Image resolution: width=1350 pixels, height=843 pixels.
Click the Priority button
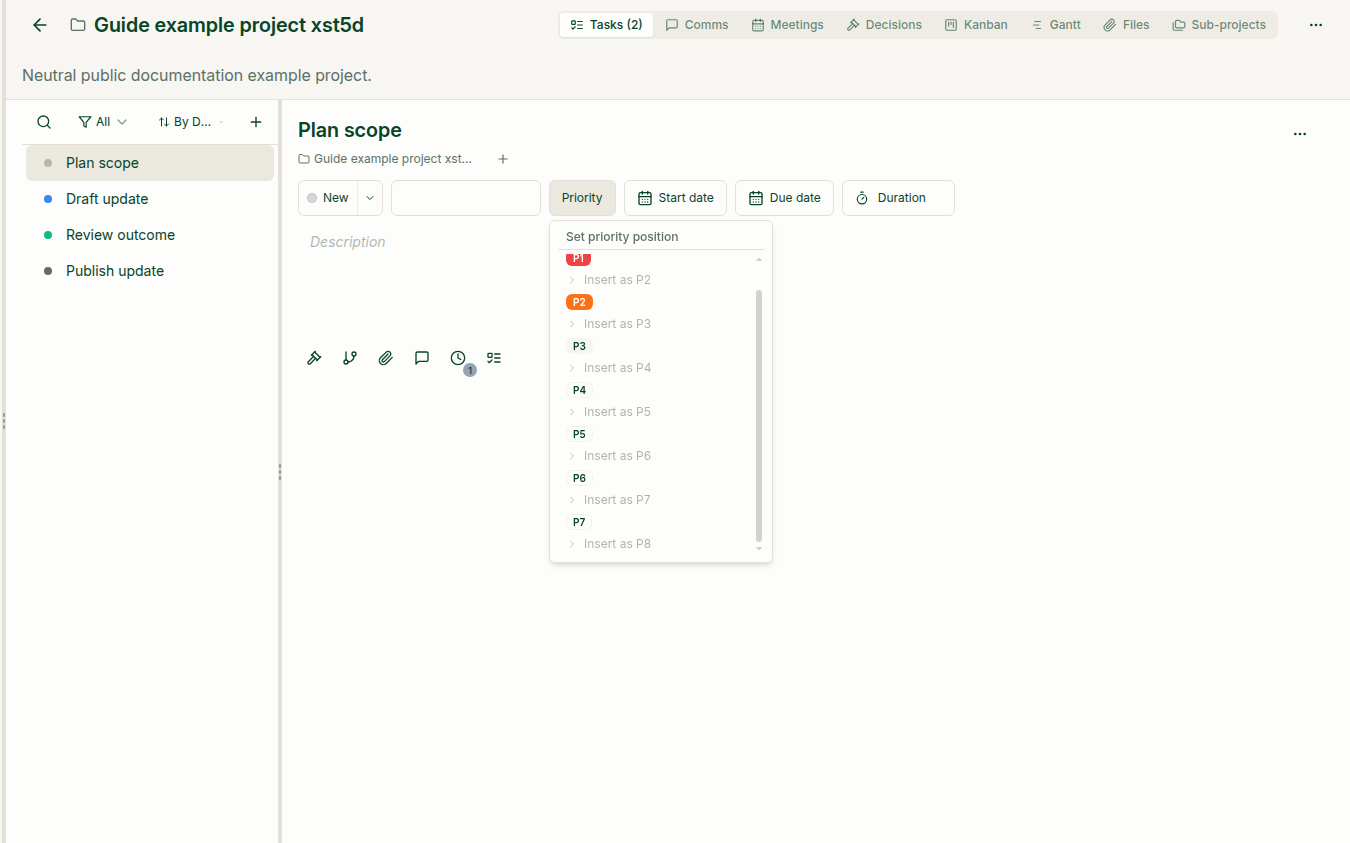pyautogui.click(x=582, y=198)
